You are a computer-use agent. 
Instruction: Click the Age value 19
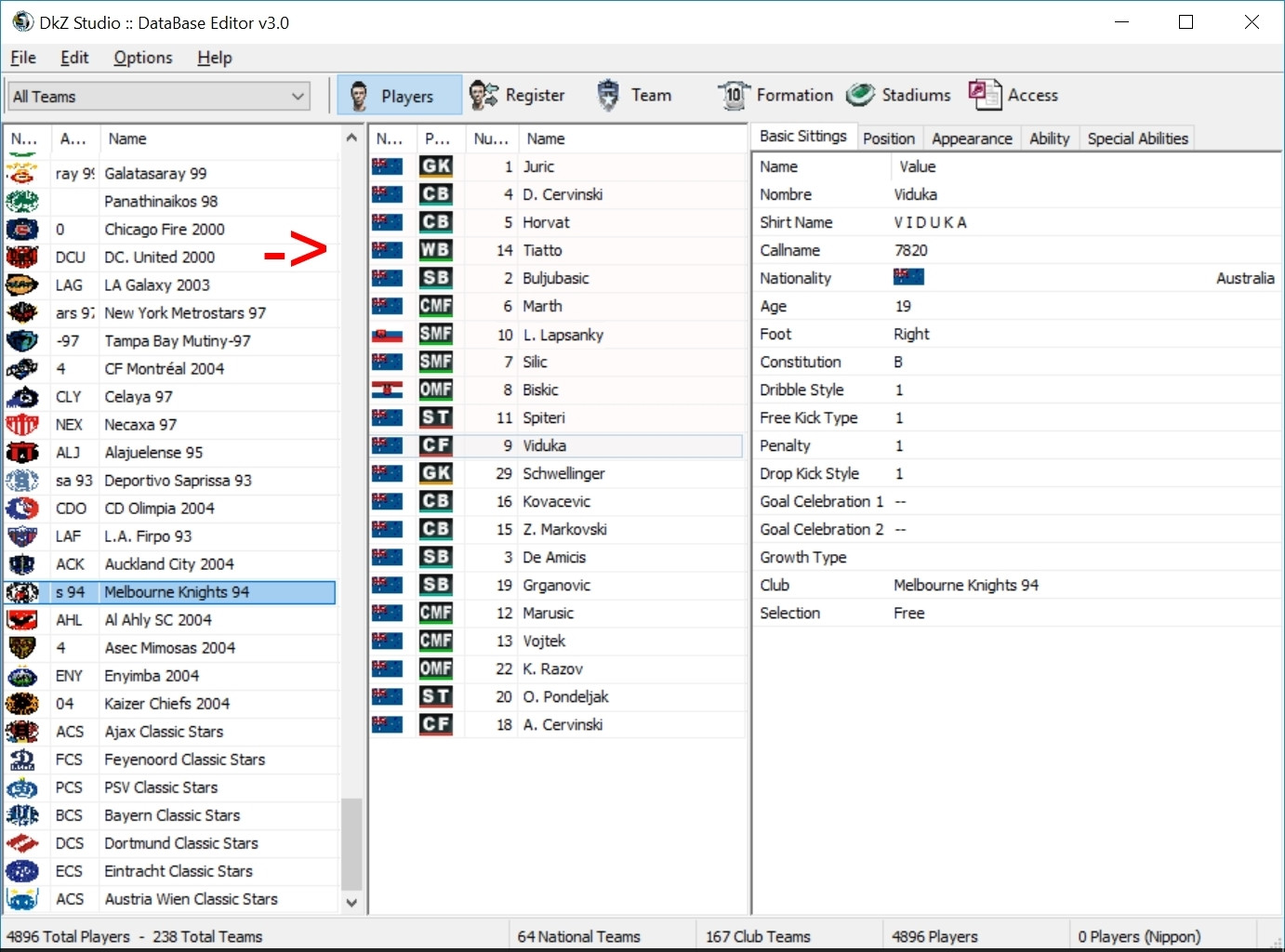point(903,306)
